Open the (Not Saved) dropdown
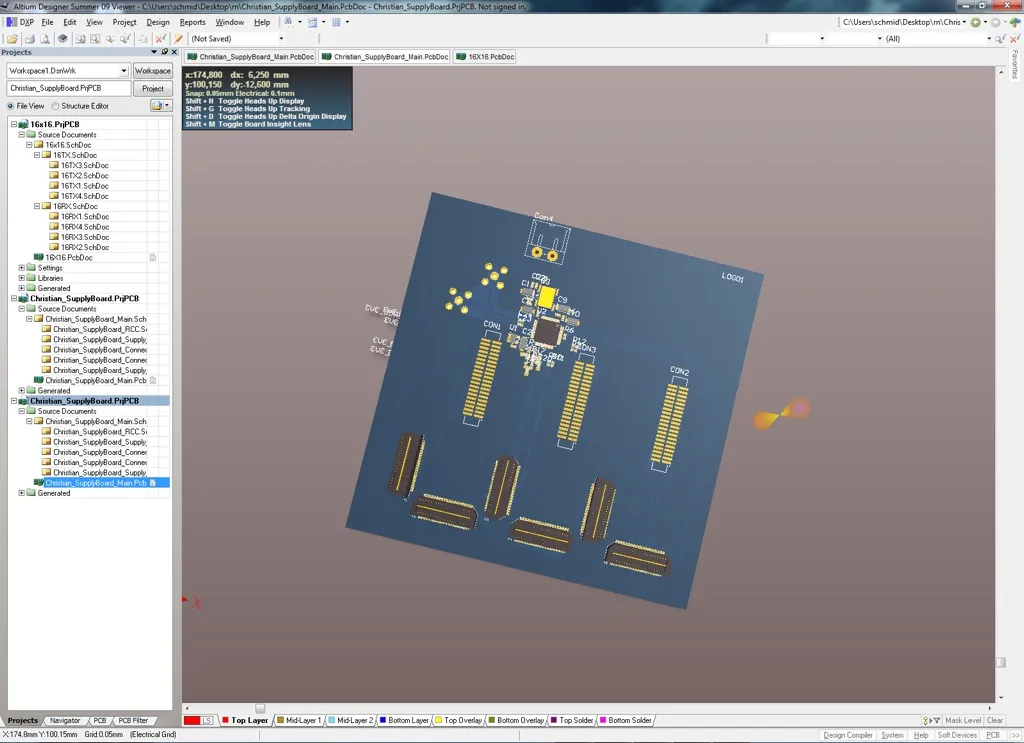This screenshot has height=743, width=1024. [281, 39]
